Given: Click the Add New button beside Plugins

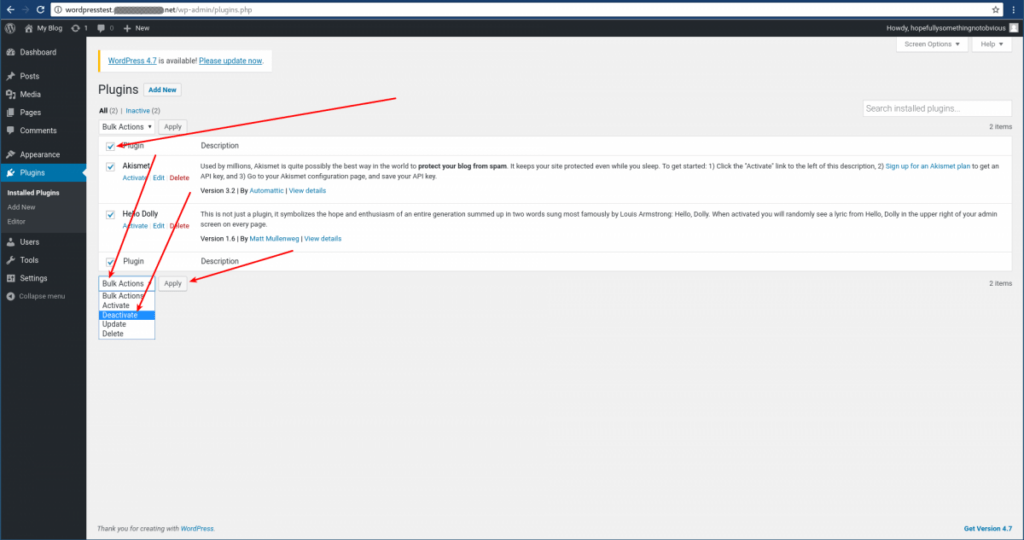Looking at the screenshot, I should click(x=162, y=90).
